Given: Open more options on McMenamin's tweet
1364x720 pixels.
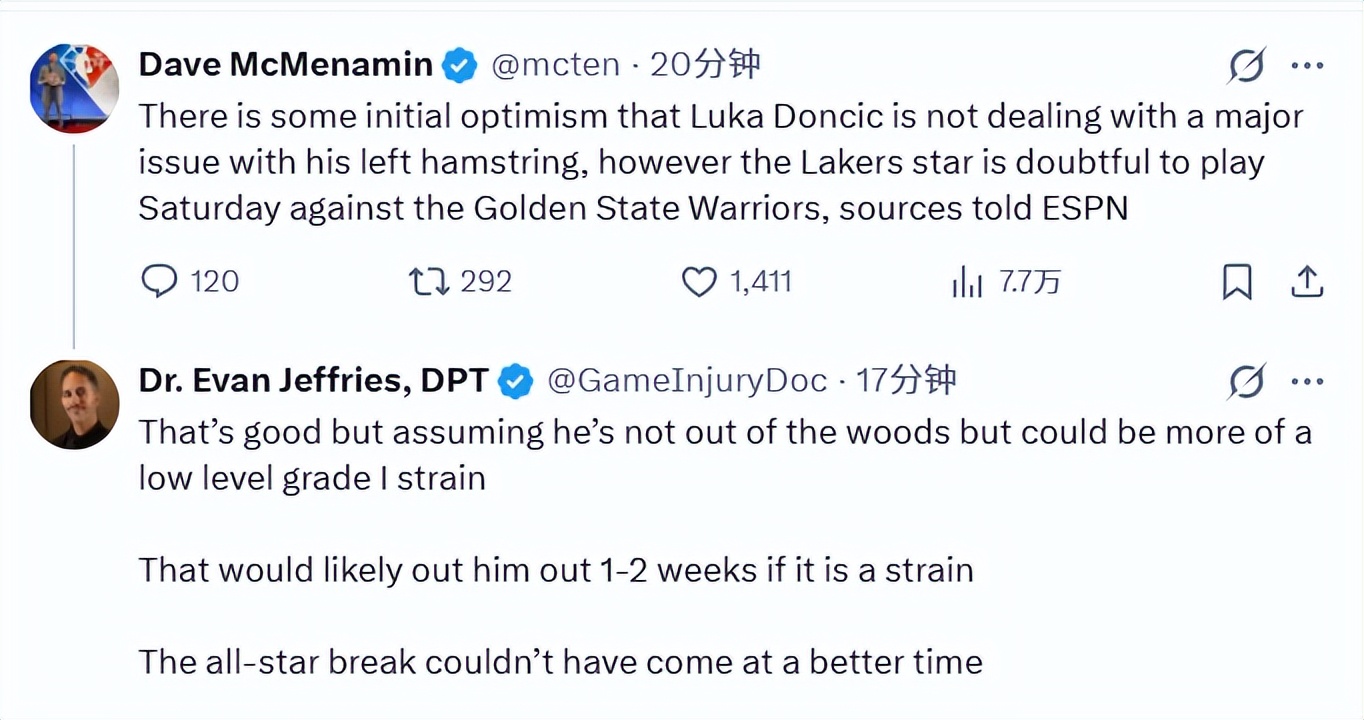Looking at the screenshot, I should (x=1307, y=66).
